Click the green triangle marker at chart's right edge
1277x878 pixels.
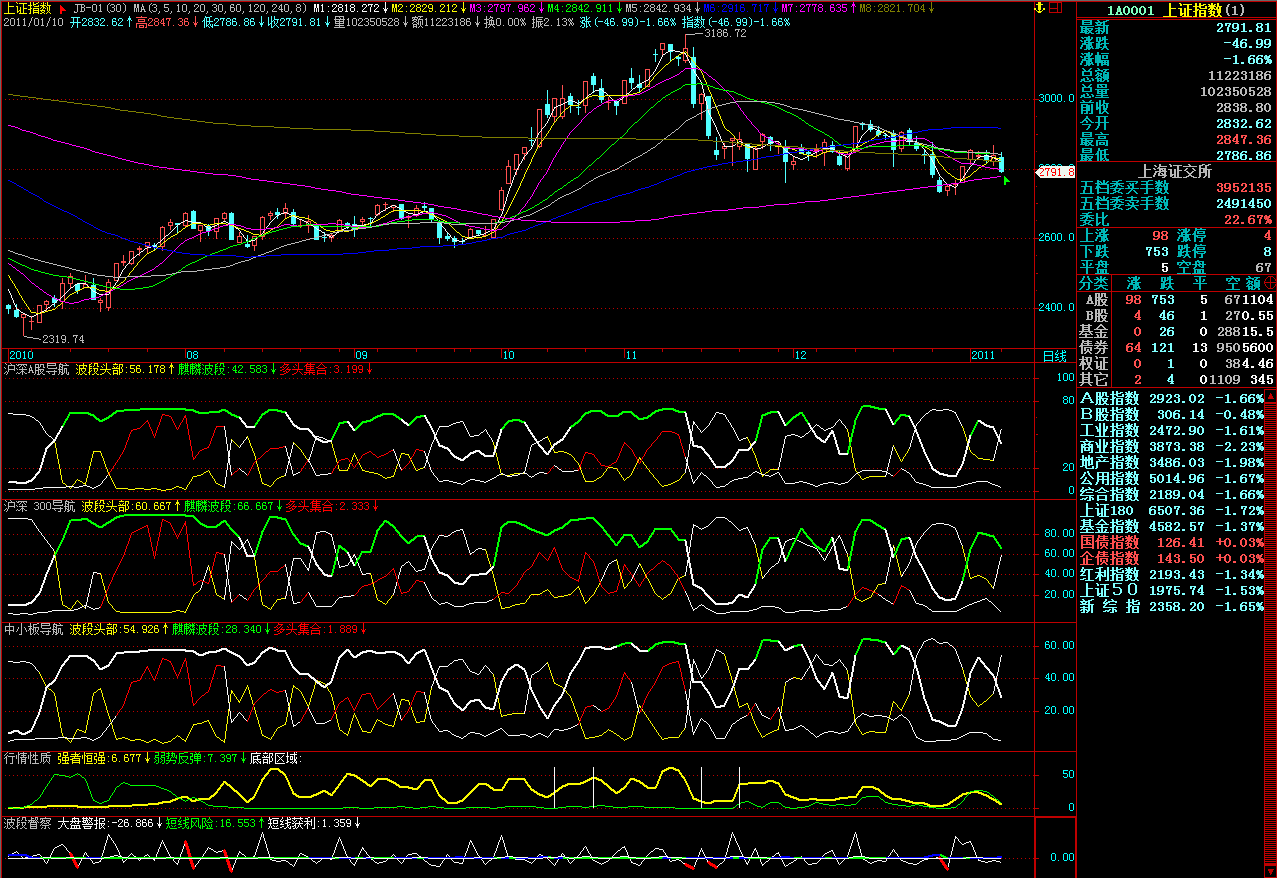pyautogui.click(x=1006, y=180)
